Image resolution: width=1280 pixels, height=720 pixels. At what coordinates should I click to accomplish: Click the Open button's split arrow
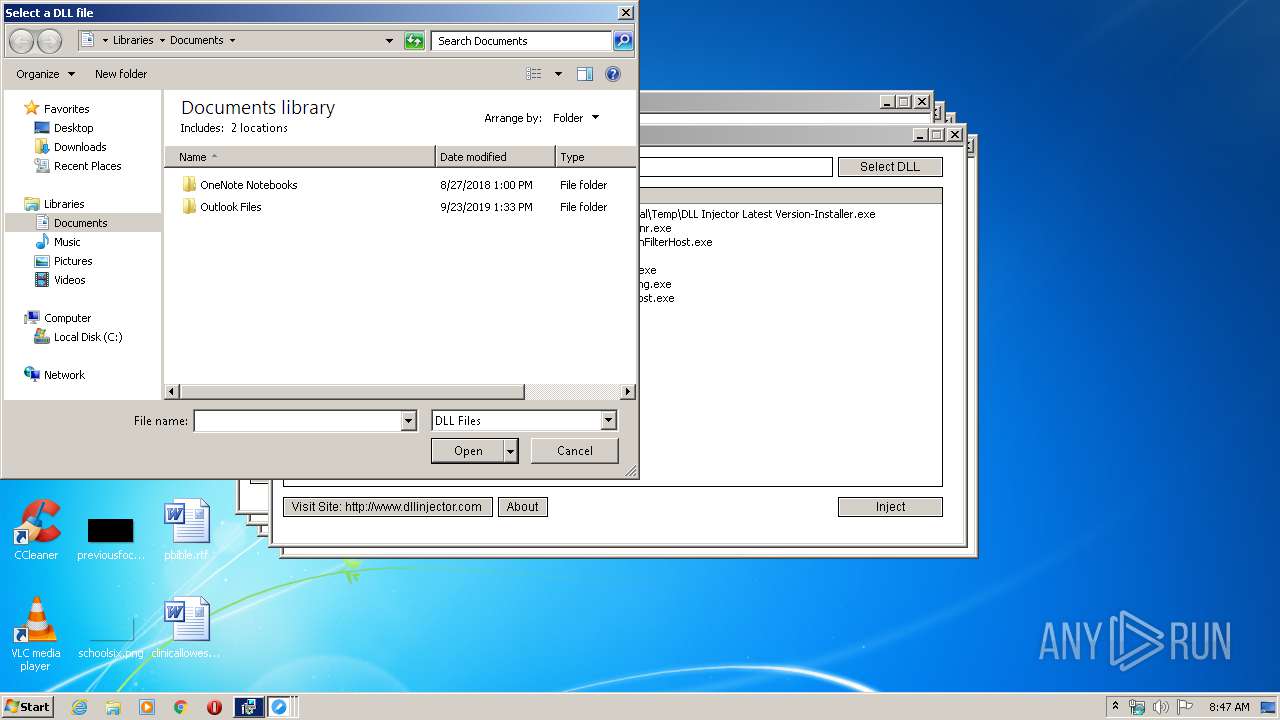tap(511, 451)
